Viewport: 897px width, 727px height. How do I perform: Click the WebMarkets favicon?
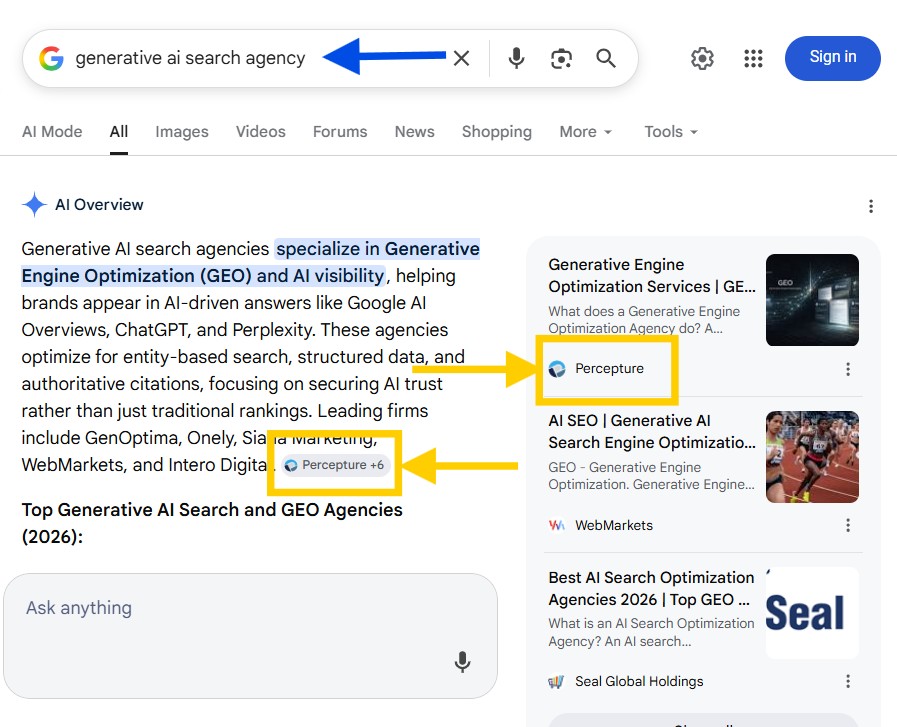[557, 525]
